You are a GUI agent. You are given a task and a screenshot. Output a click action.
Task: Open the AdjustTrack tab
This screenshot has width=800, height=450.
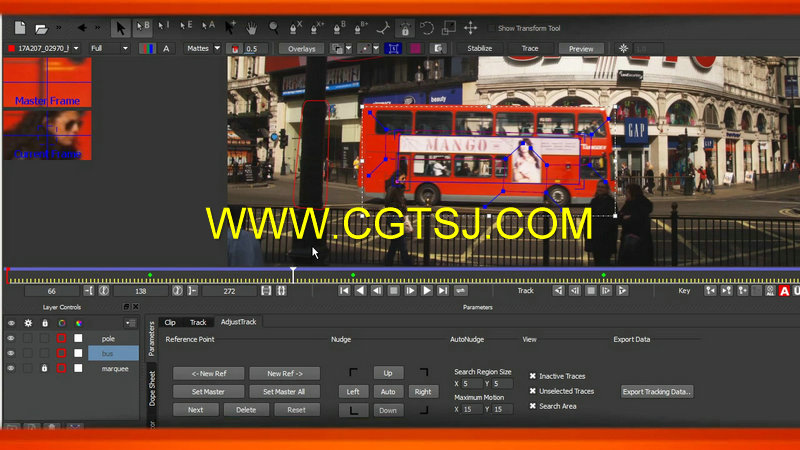(238, 322)
